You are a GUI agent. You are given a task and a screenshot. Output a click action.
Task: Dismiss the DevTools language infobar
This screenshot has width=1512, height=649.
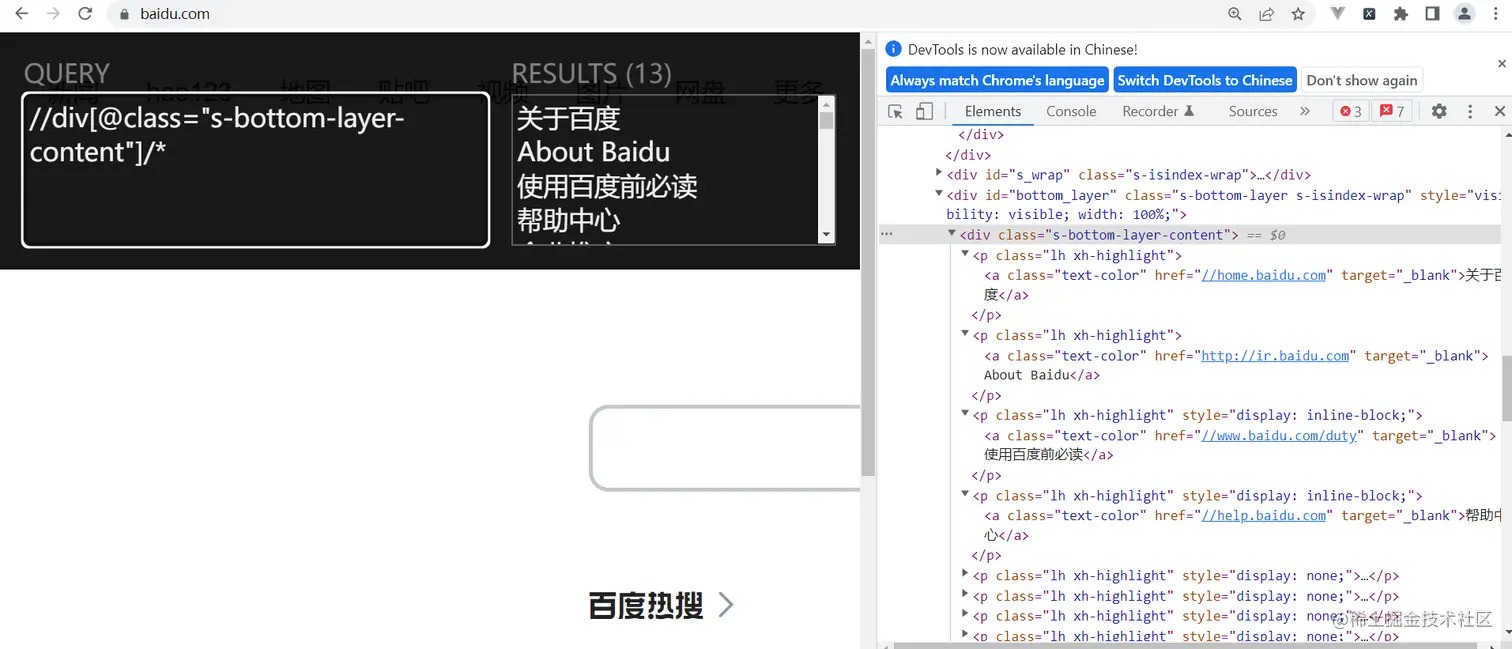coord(1501,64)
